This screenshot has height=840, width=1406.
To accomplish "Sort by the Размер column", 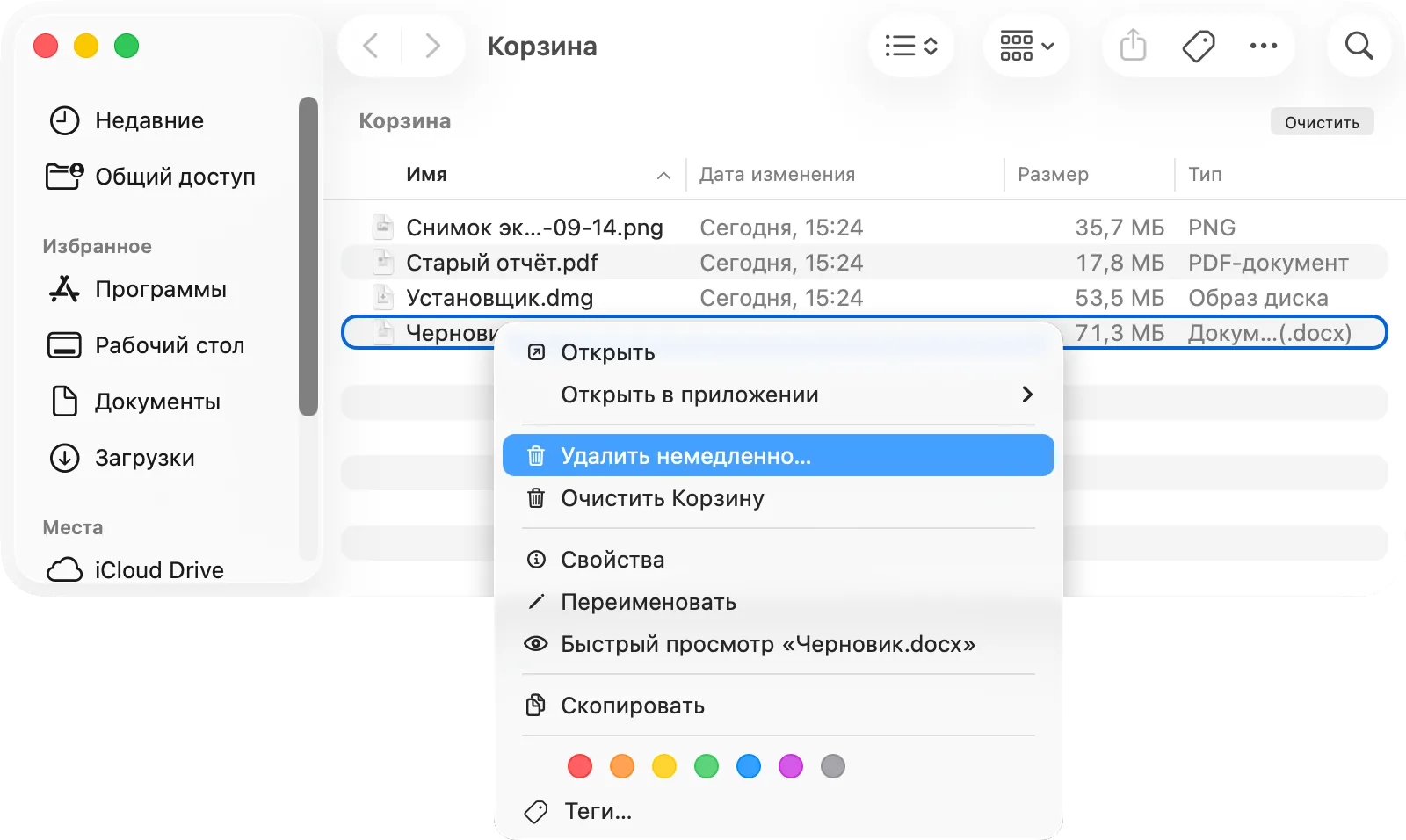I will tap(1053, 175).
